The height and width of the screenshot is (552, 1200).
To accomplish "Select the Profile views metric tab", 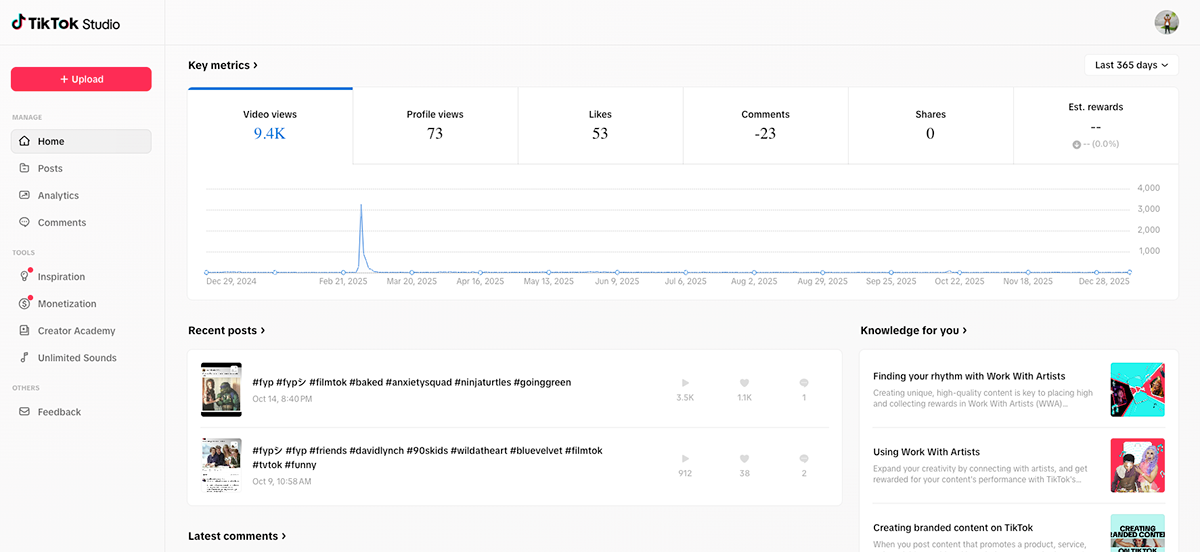I will point(435,125).
